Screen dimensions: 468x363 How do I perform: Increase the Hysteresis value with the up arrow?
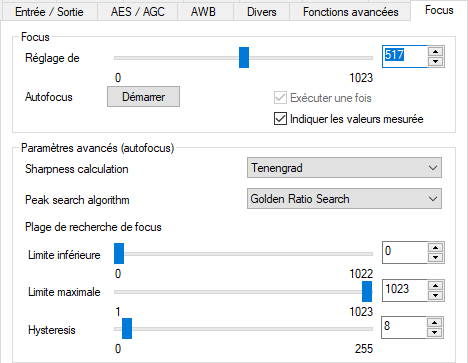tap(434, 322)
